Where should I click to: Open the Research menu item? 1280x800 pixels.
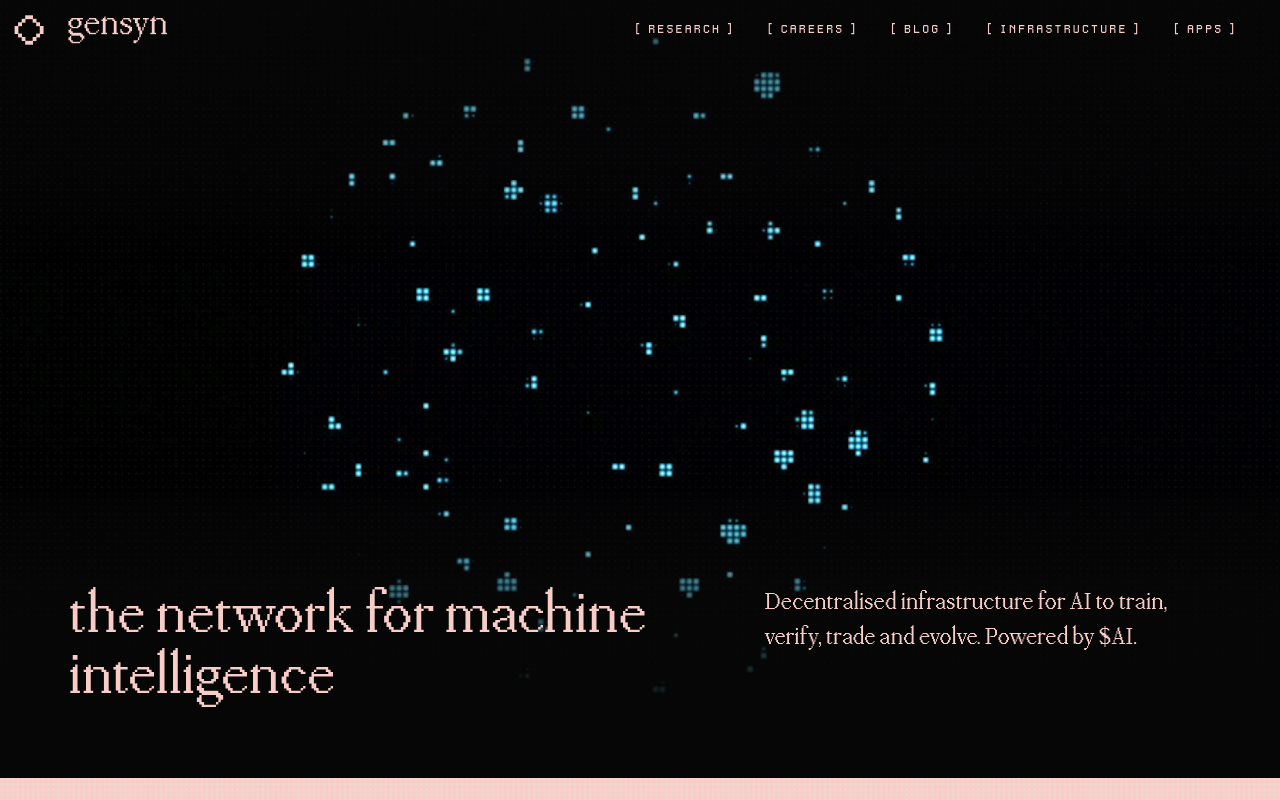[x=684, y=29]
